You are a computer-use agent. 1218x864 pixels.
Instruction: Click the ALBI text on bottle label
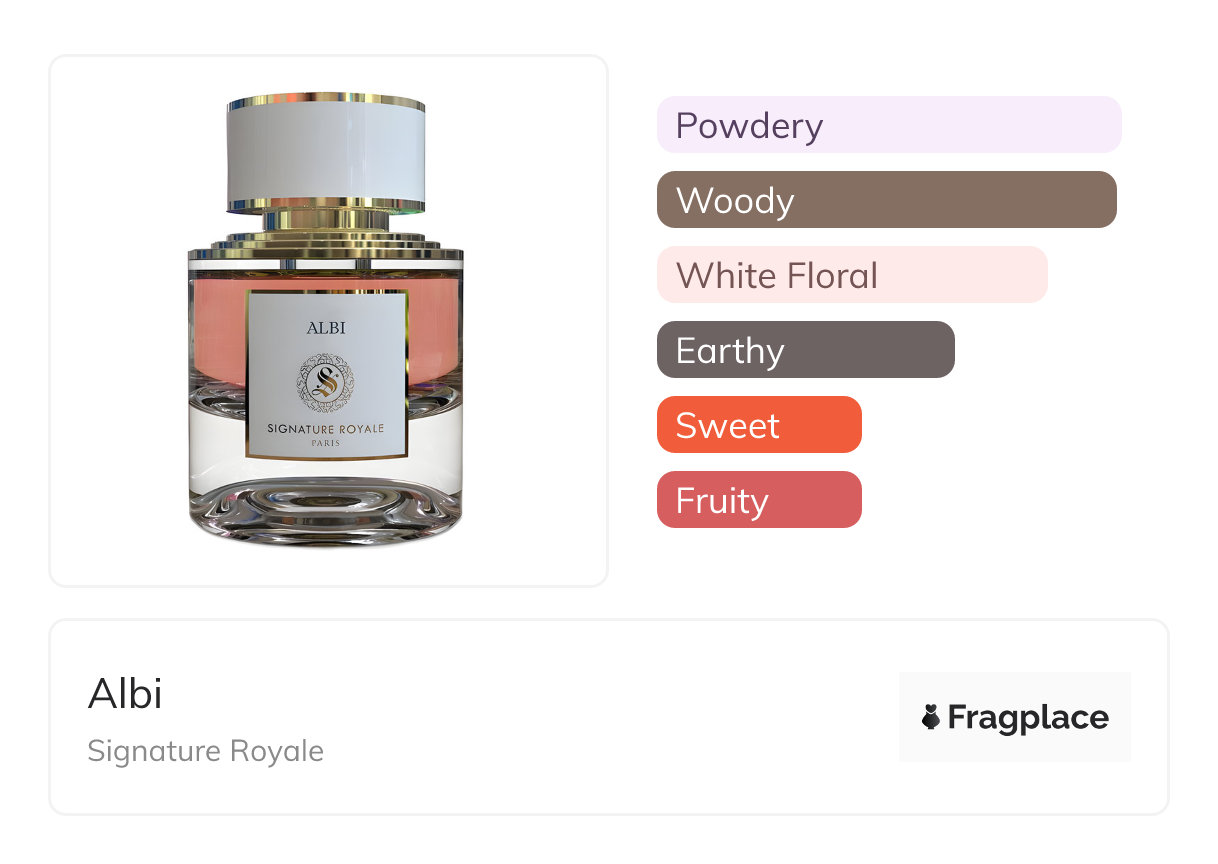click(326, 328)
